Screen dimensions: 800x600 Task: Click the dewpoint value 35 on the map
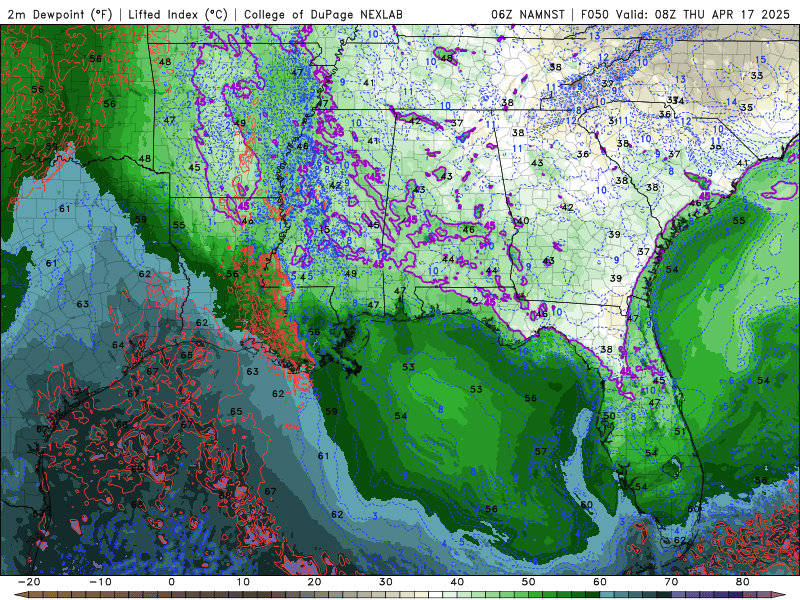coord(746,107)
